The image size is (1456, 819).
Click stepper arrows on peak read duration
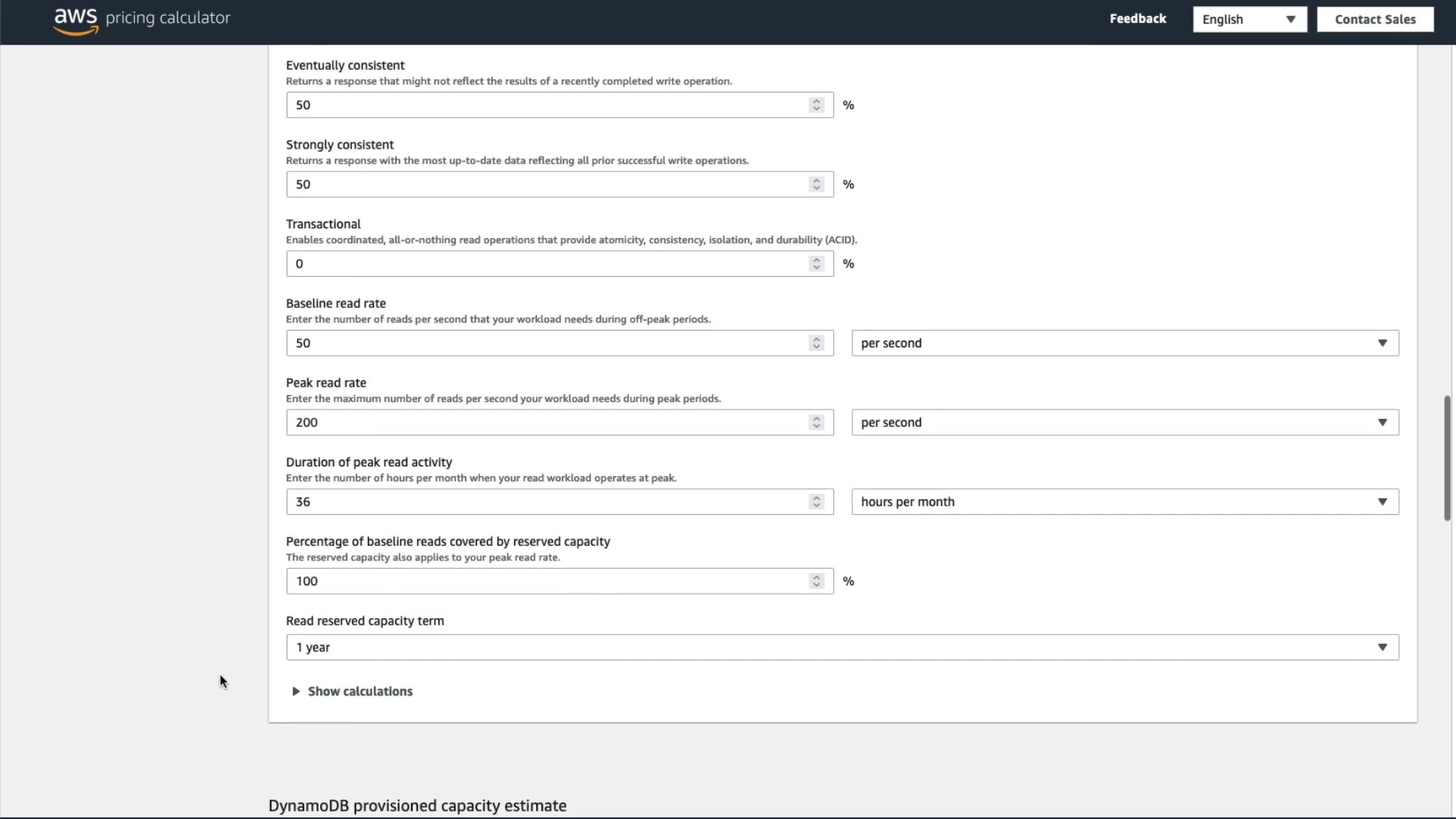[x=816, y=502]
